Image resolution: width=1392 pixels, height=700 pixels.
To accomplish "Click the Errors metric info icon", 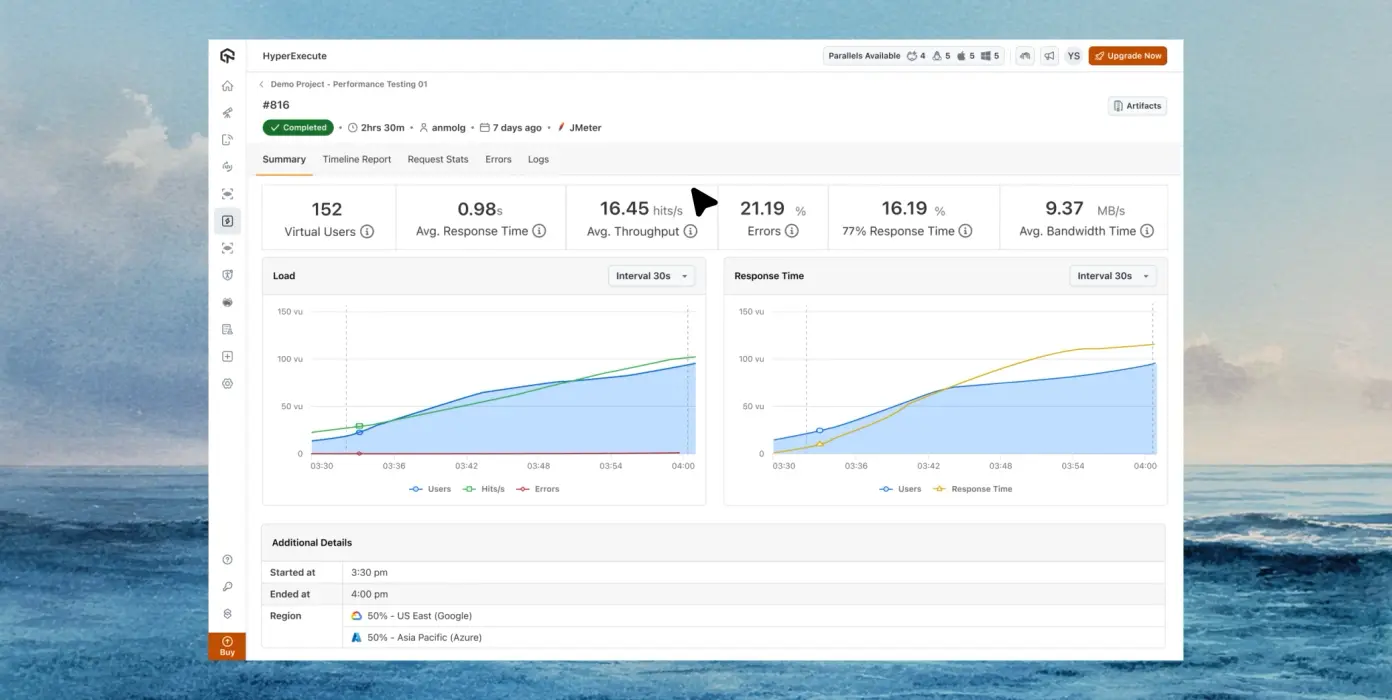I will [x=792, y=231].
